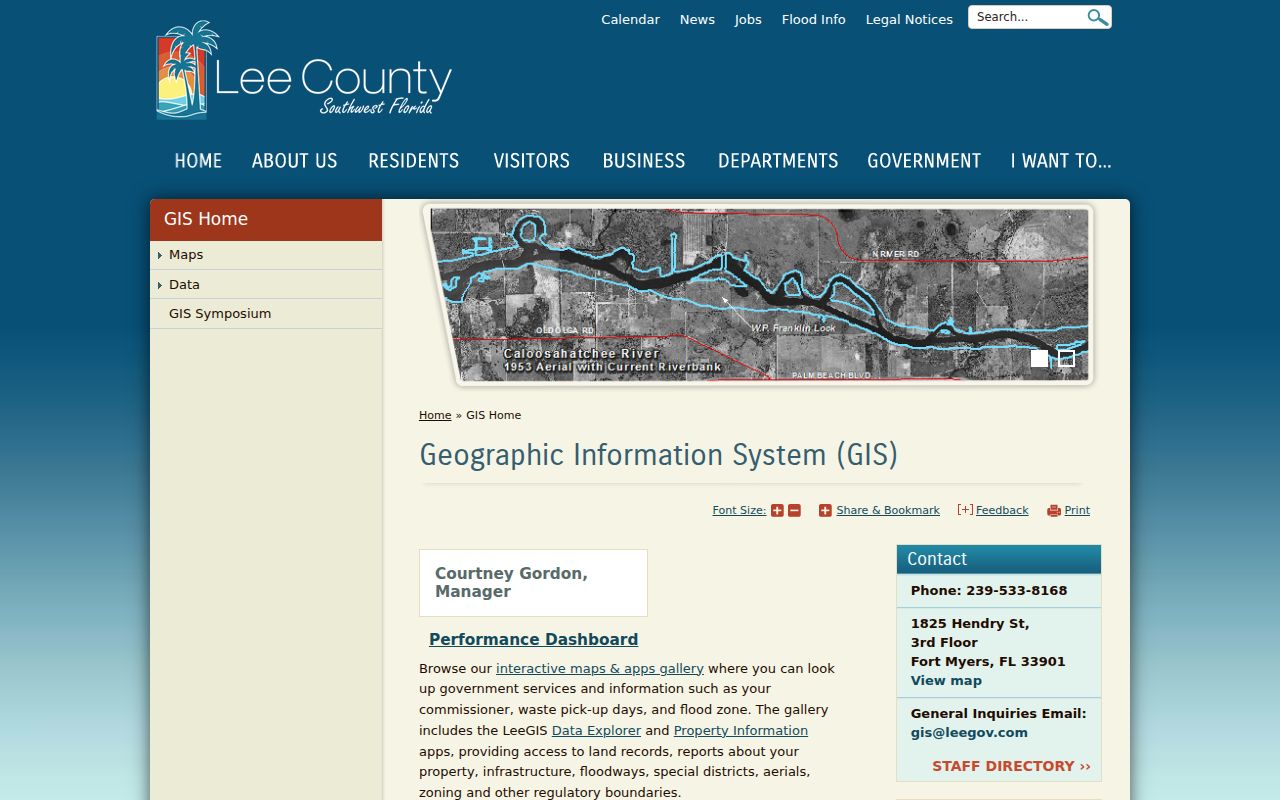Open the VISITORS main menu
1280x800 pixels.
(x=531, y=161)
